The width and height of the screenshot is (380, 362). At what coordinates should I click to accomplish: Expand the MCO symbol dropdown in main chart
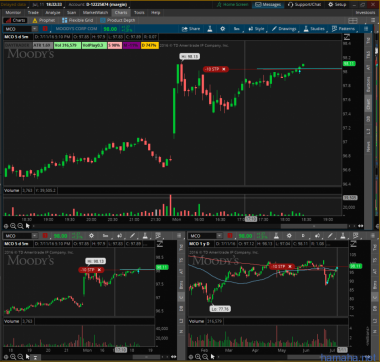pos(35,29)
